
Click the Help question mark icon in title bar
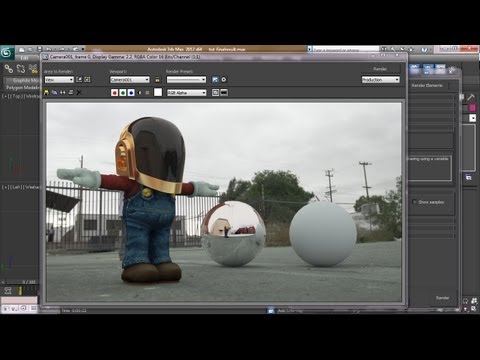coord(424,49)
